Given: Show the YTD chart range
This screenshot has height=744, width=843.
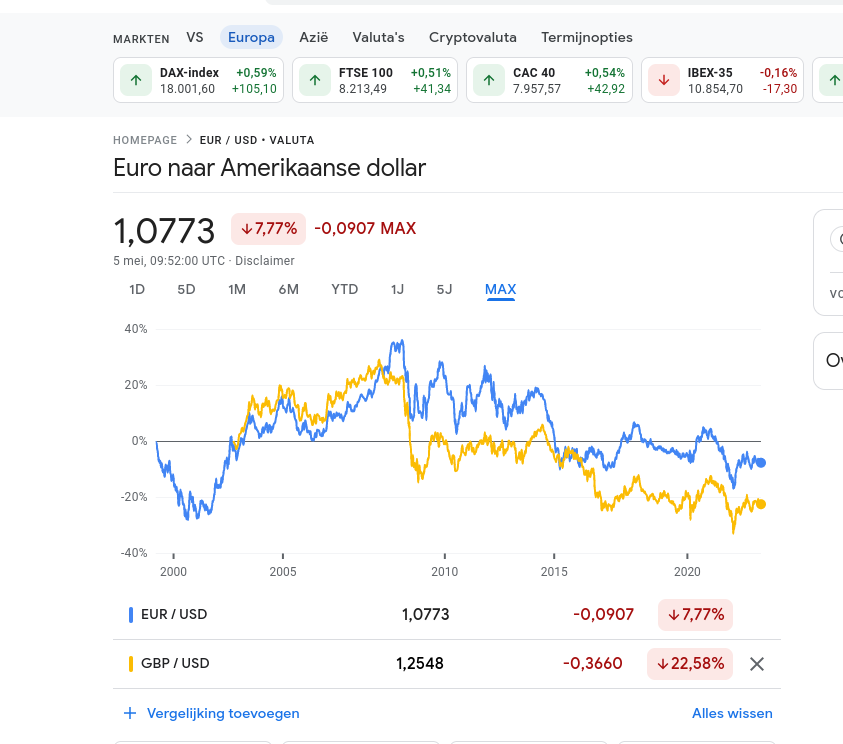Looking at the screenshot, I should click(344, 290).
